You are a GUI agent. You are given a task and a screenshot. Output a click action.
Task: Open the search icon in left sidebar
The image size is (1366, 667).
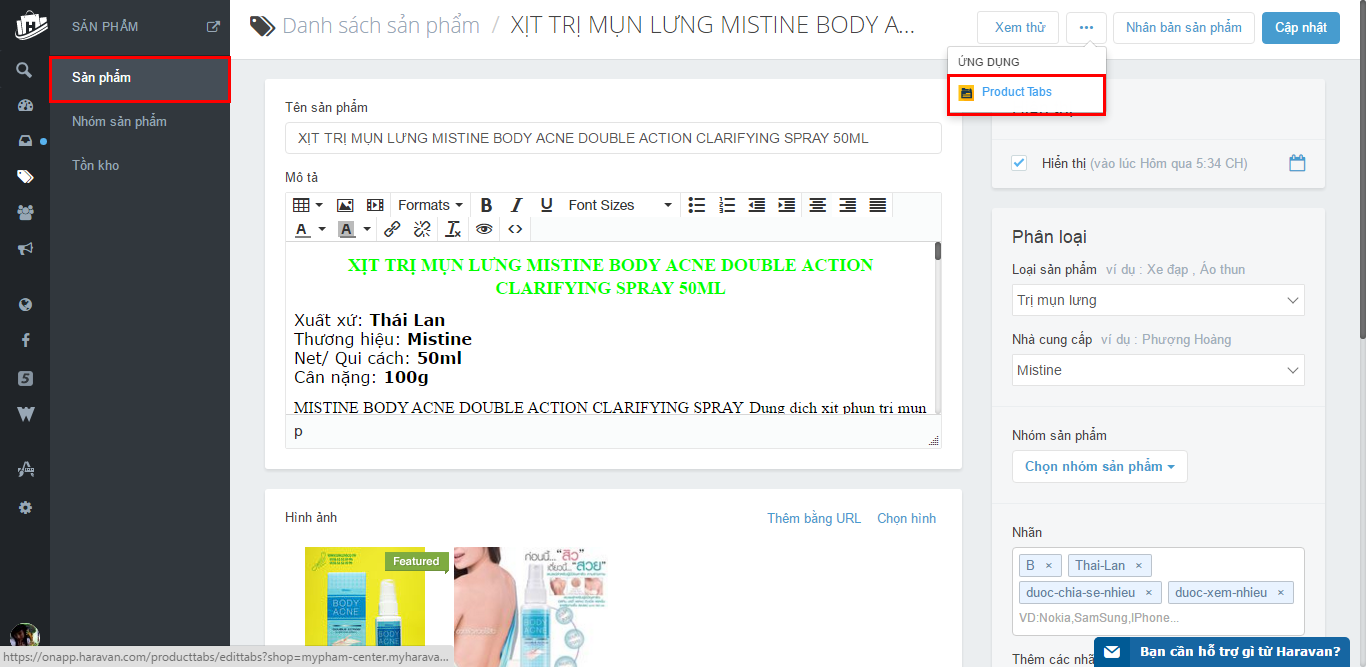click(x=25, y=70)
